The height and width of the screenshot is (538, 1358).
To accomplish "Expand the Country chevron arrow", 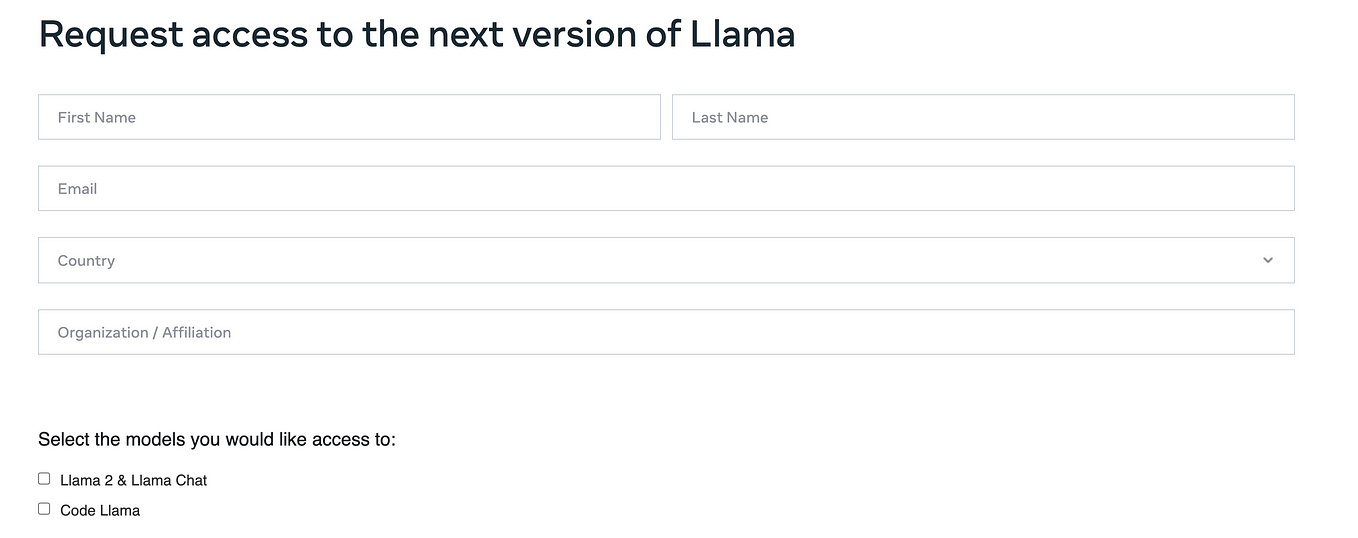I will tap(1267, 260).
